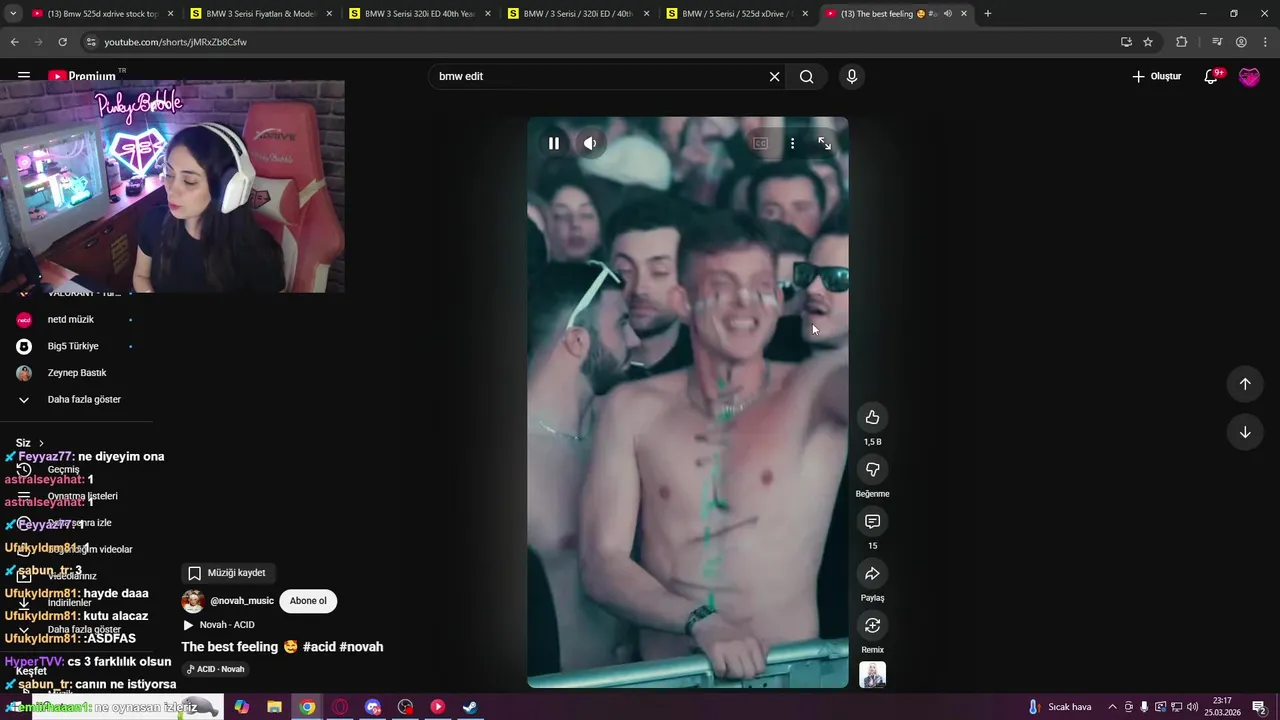Like the Short with thumbs up

coord(872,417)
